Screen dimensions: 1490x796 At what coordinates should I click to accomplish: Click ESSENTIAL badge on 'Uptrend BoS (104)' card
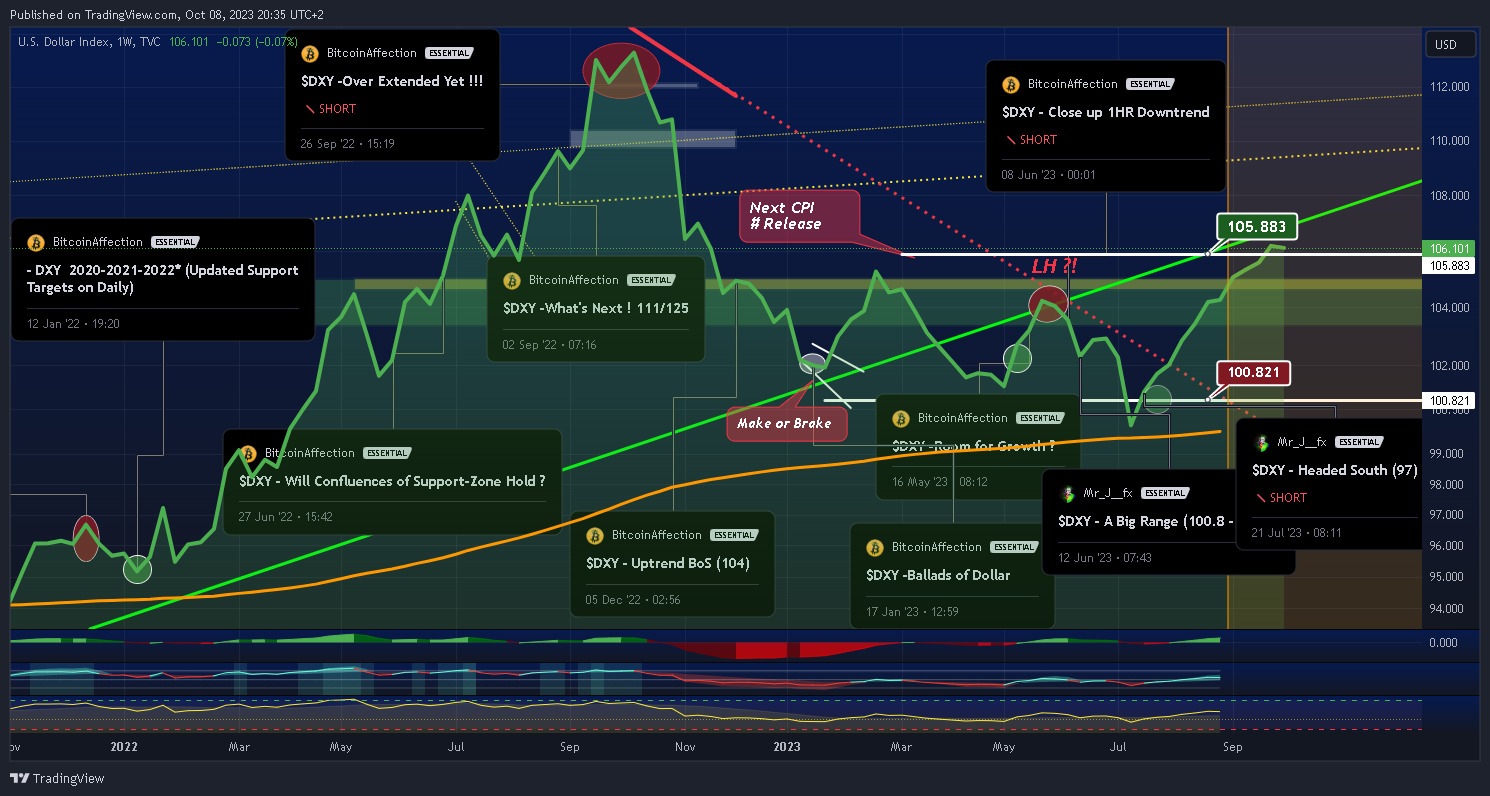pyautogui.click(x=734, y=535)
